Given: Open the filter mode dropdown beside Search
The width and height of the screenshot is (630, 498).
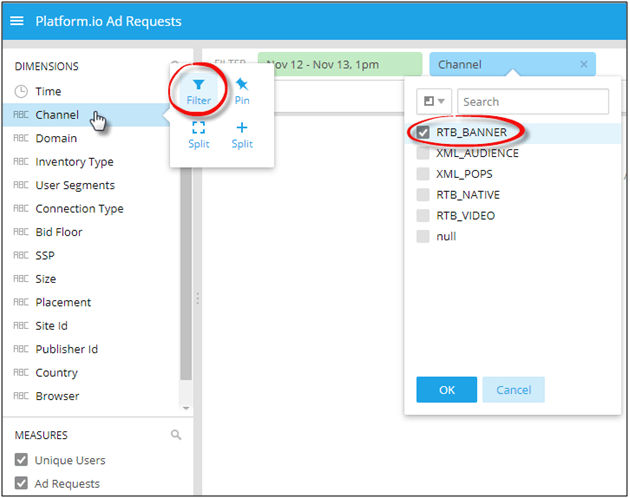Looking at the screenshot, I should 435,102.
